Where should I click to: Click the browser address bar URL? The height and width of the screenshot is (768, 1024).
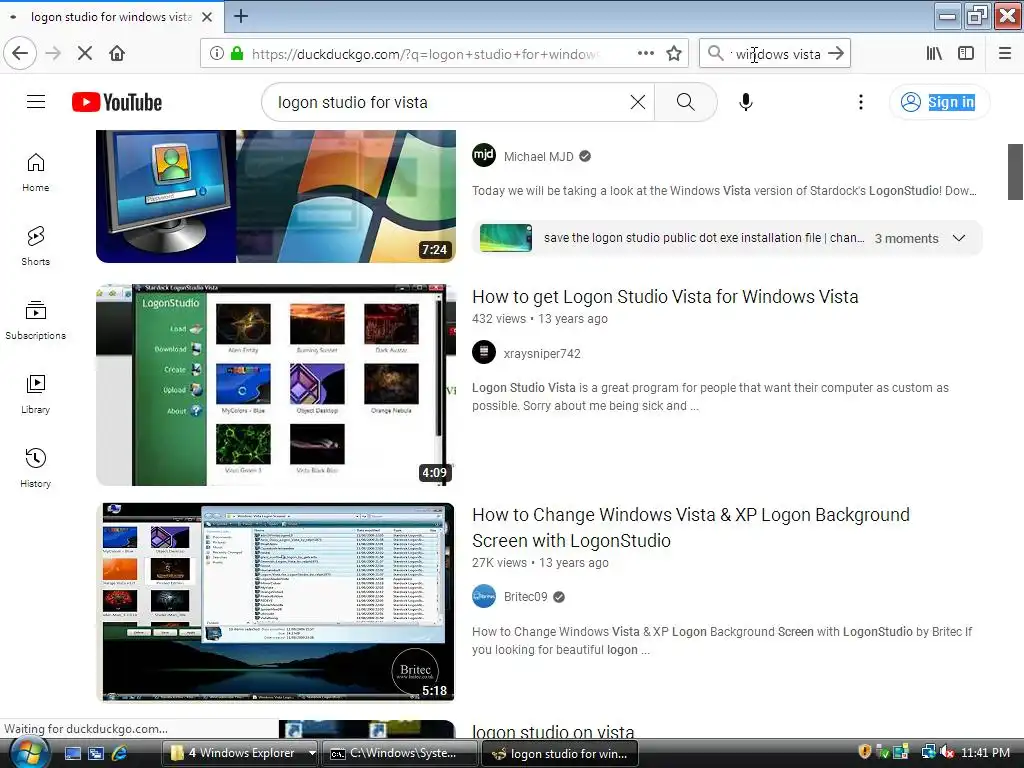coord(424,54)
